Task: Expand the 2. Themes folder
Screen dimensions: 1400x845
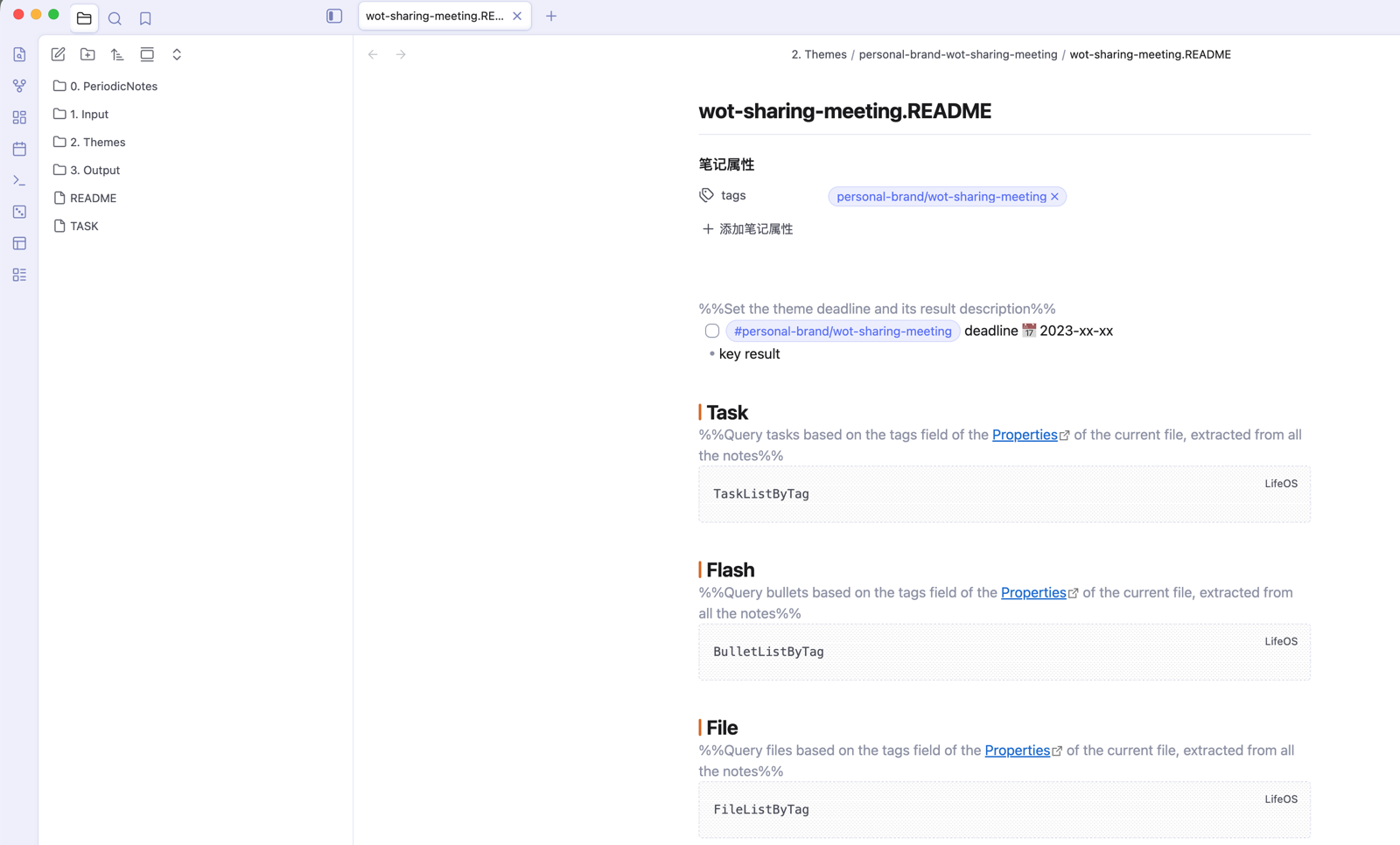Action: coord(98,142)
